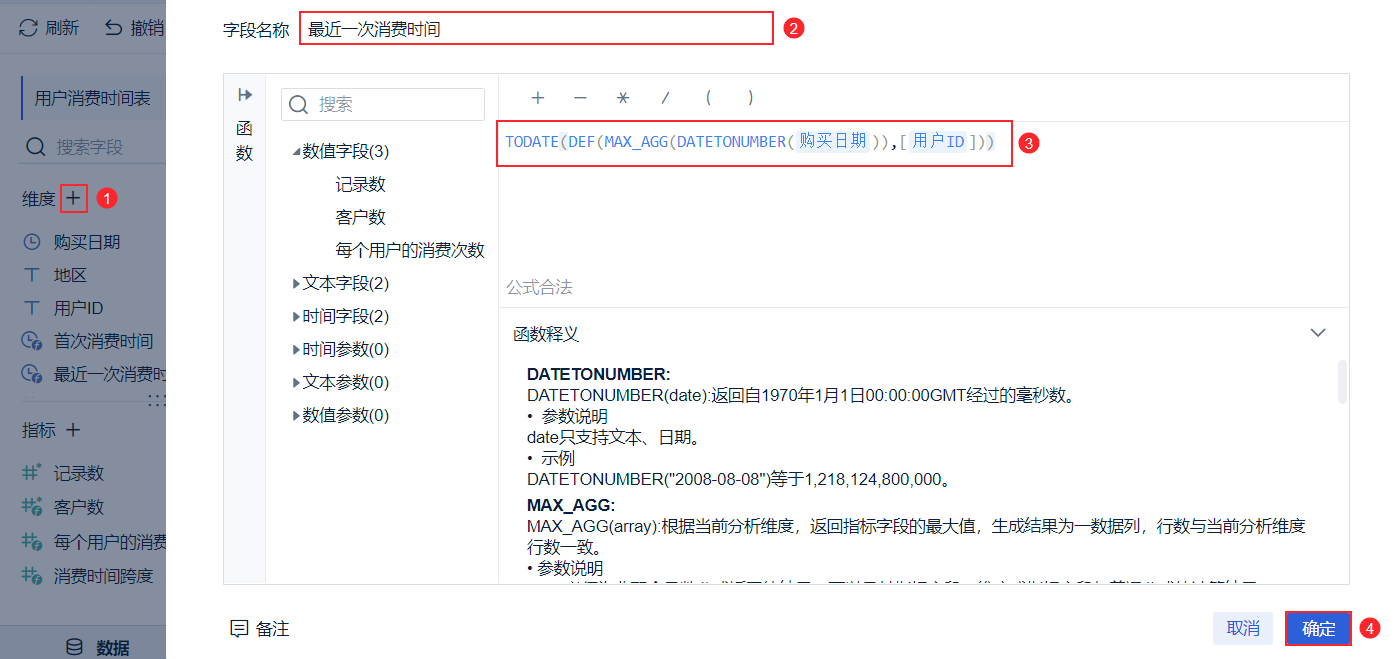Expand the 文本字段(2) tree node

click(x=296, y=284)
